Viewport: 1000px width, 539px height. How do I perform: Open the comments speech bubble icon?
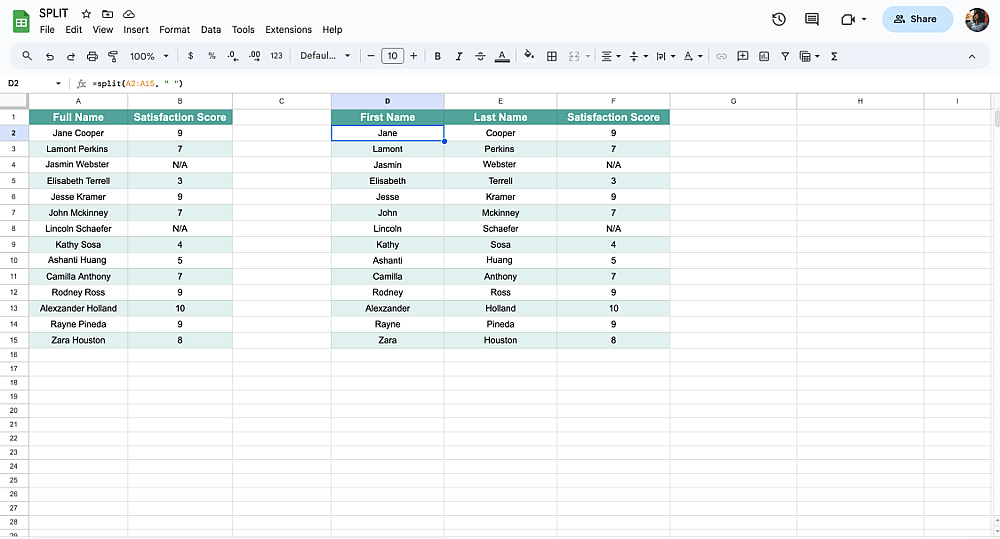coord(812,19)
